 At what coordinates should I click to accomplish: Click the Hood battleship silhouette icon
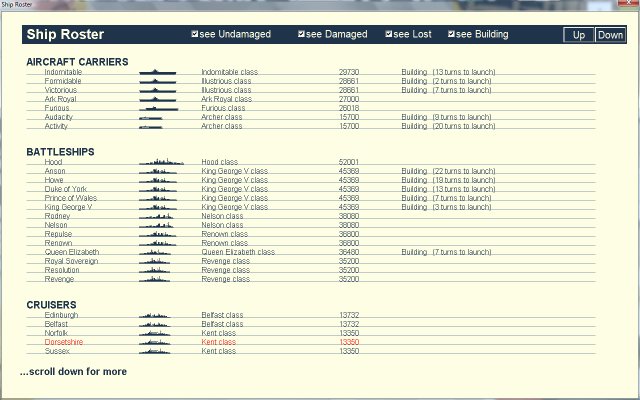click(x=161, y=161)
